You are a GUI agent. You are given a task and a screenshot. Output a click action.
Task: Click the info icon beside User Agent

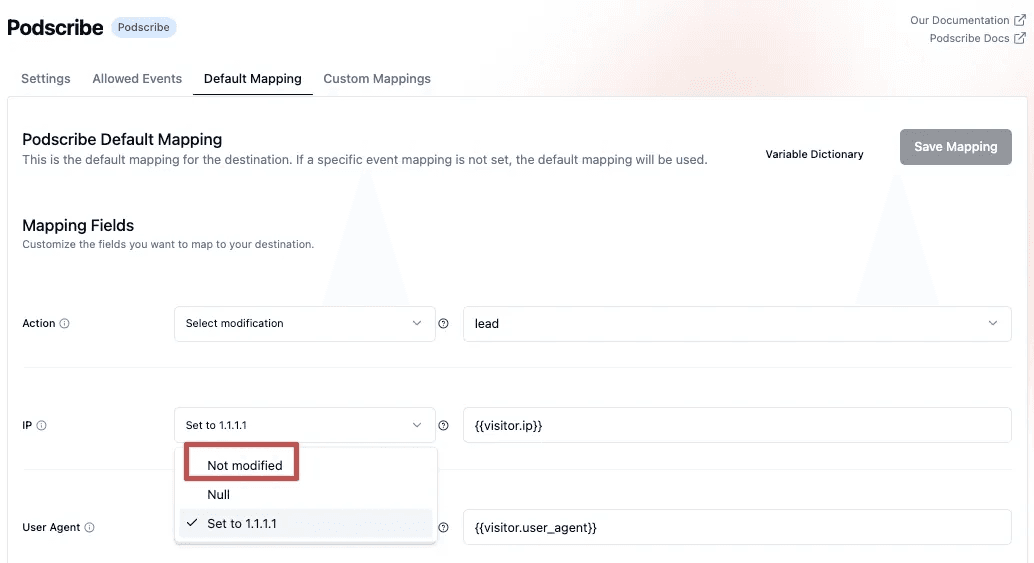click(x=90, y=528)
